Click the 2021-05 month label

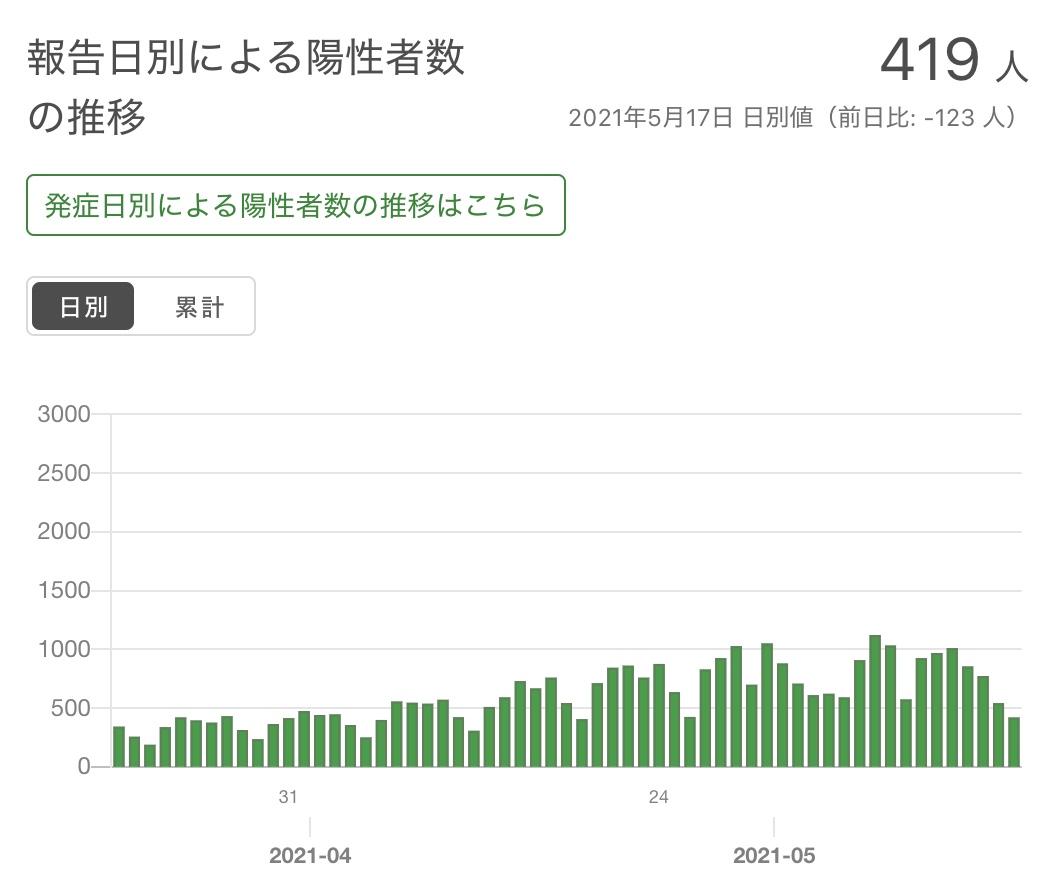(774, 856)
